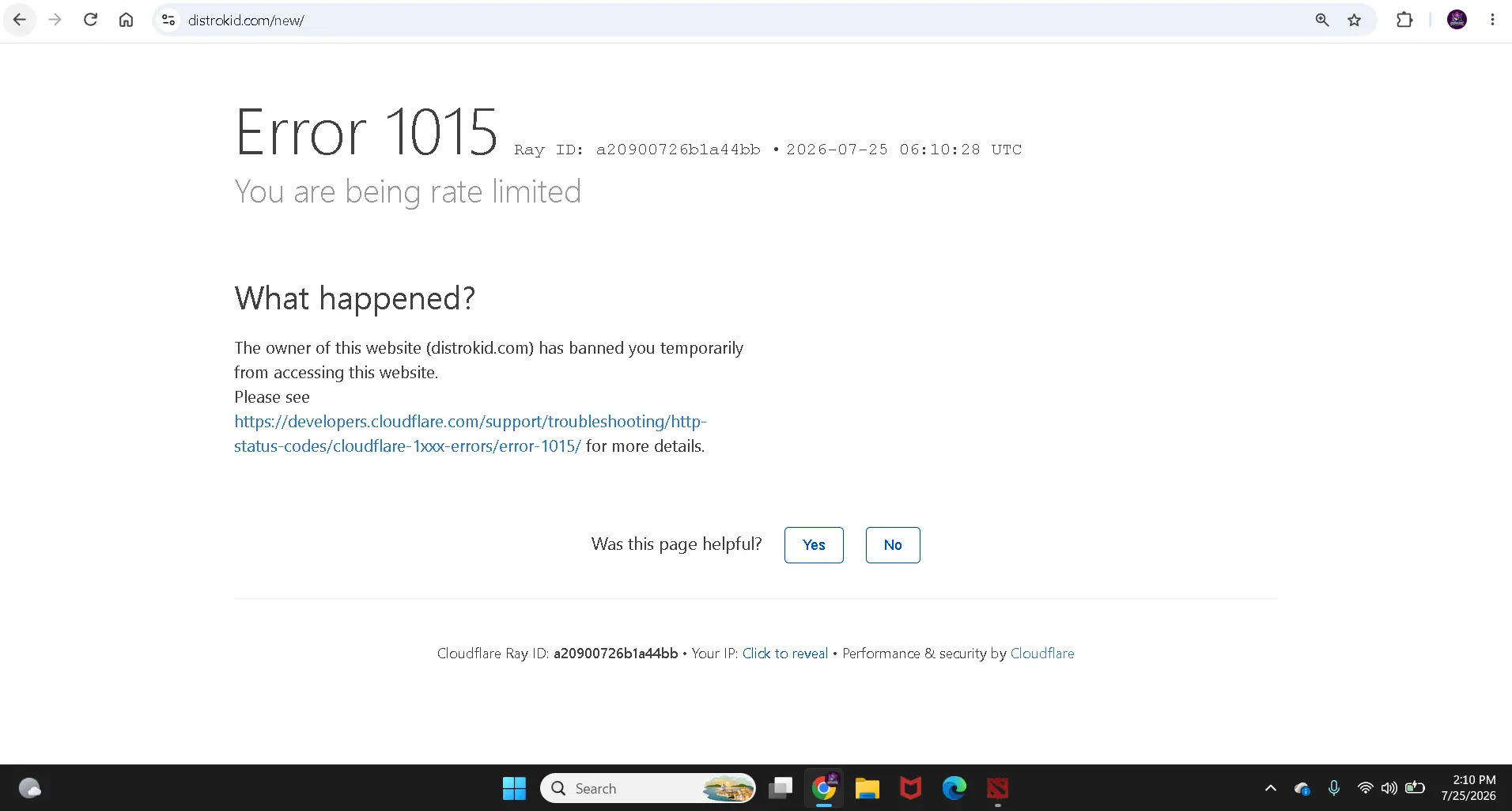Click the 'What happened?' heading

click(355, 298)
